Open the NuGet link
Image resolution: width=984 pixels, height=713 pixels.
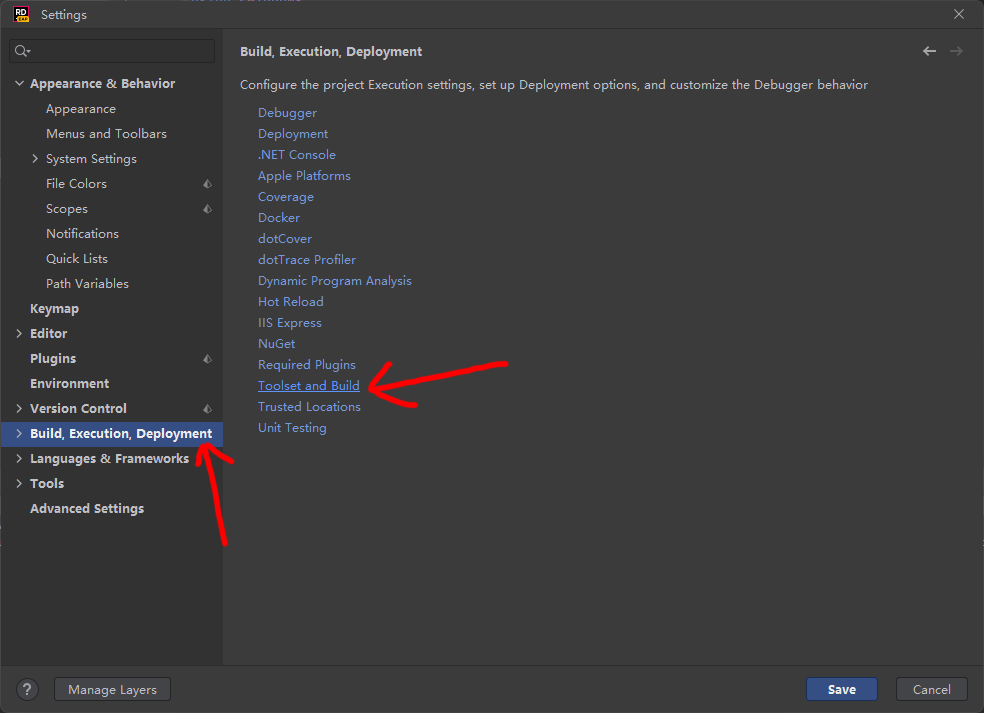point(276,344)
